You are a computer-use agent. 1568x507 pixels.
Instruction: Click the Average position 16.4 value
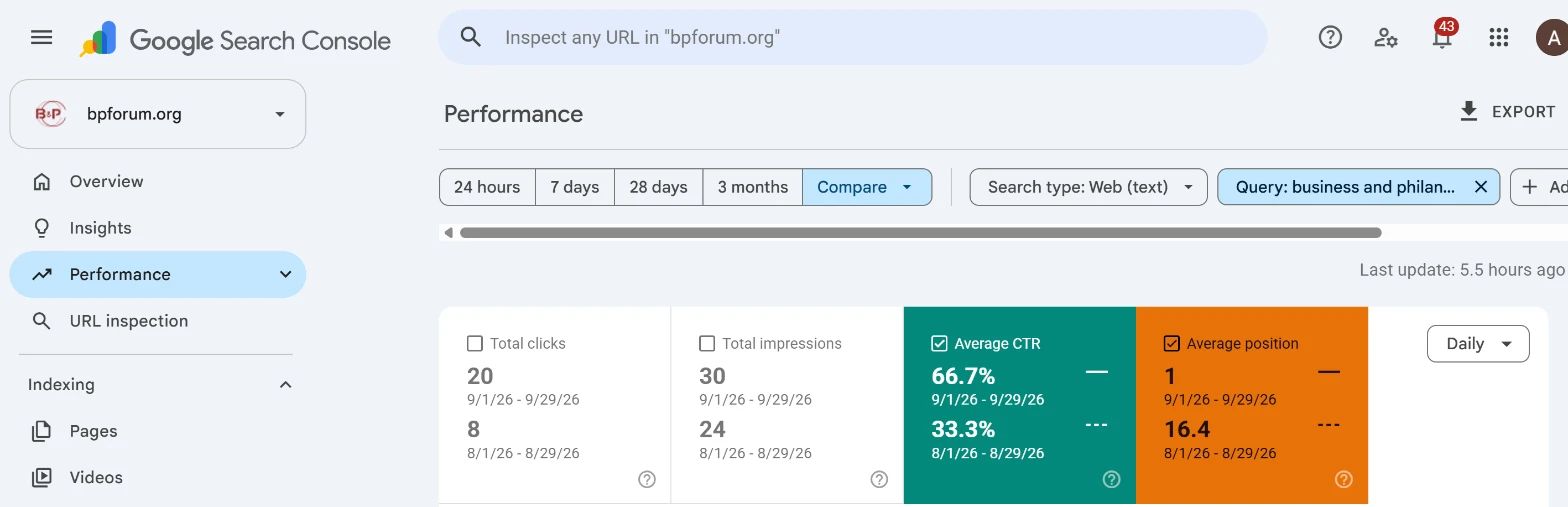tap(1187, 429)
